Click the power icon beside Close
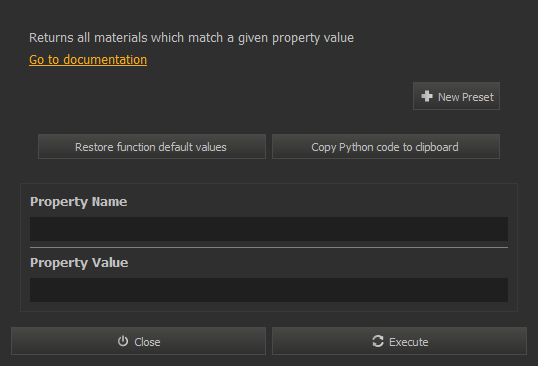The width and height of the screenshot is (538, 366). (123, 341)
